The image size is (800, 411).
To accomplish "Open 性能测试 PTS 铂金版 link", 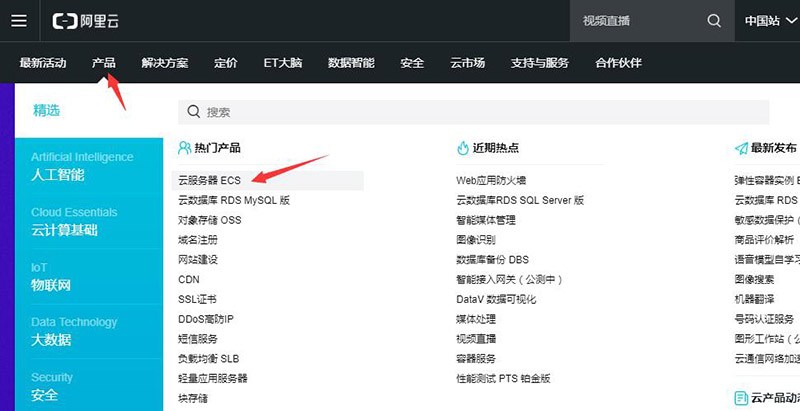I will tap(503, 378).
